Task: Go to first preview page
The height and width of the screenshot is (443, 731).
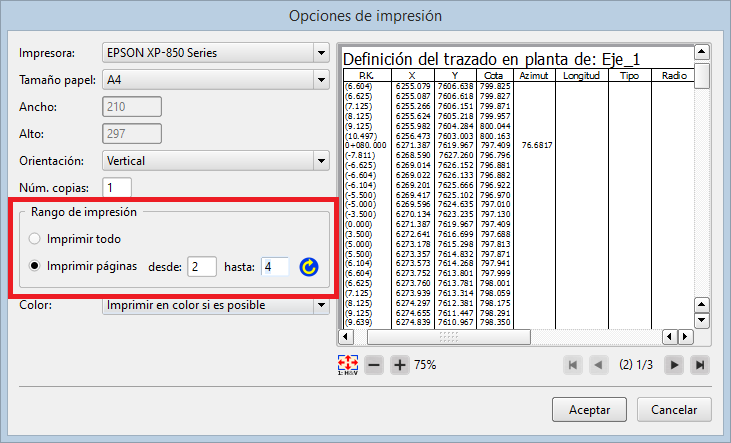Action: click(x=573, y=365)
